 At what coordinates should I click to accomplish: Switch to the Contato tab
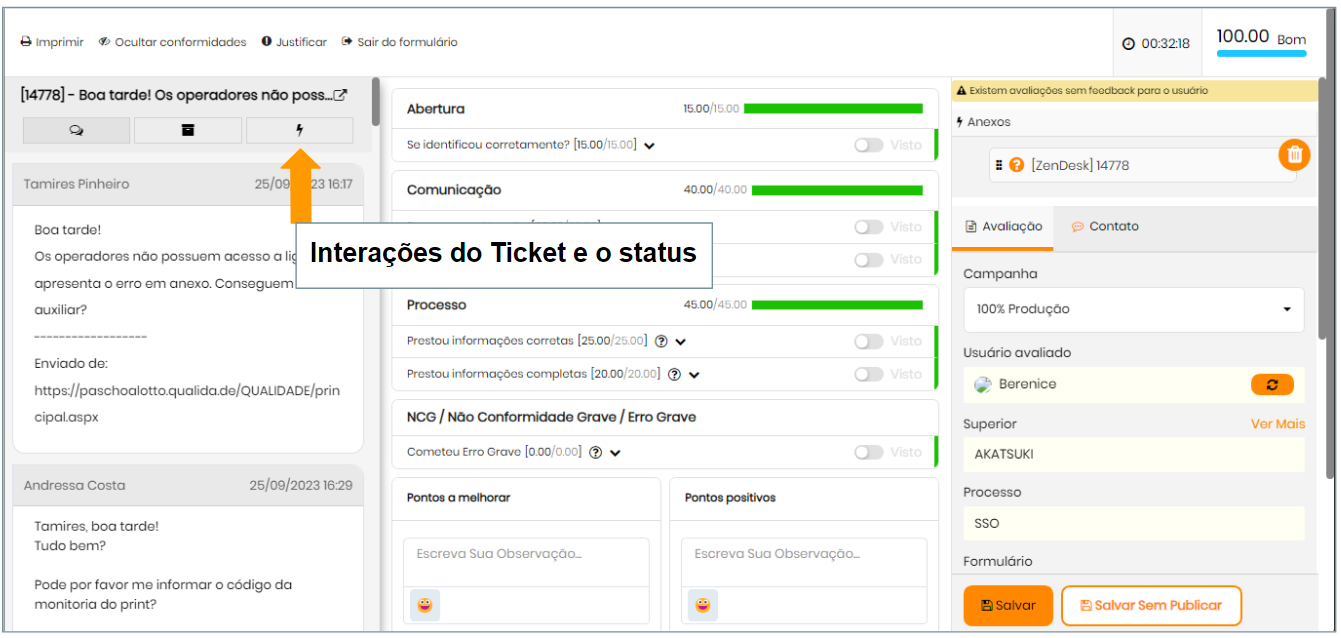coord(1104,227)
